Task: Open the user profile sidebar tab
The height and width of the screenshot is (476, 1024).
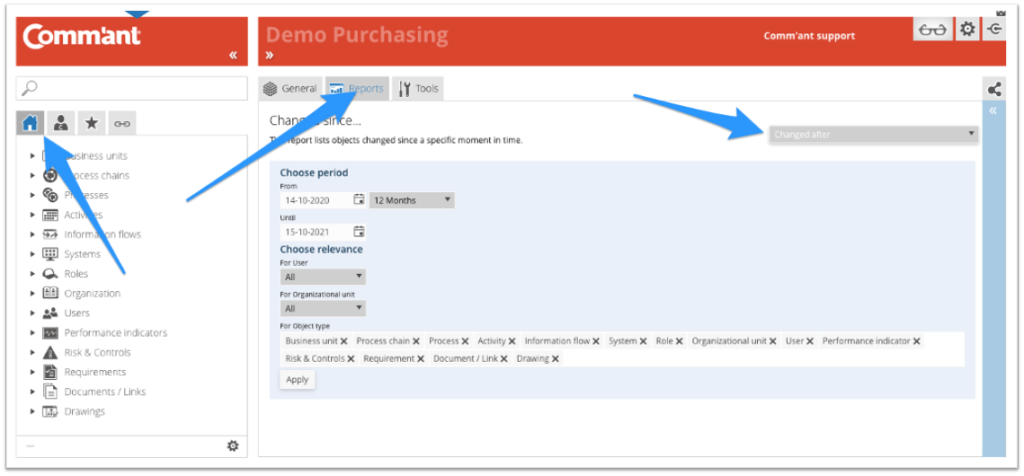Action: [61, 123]
